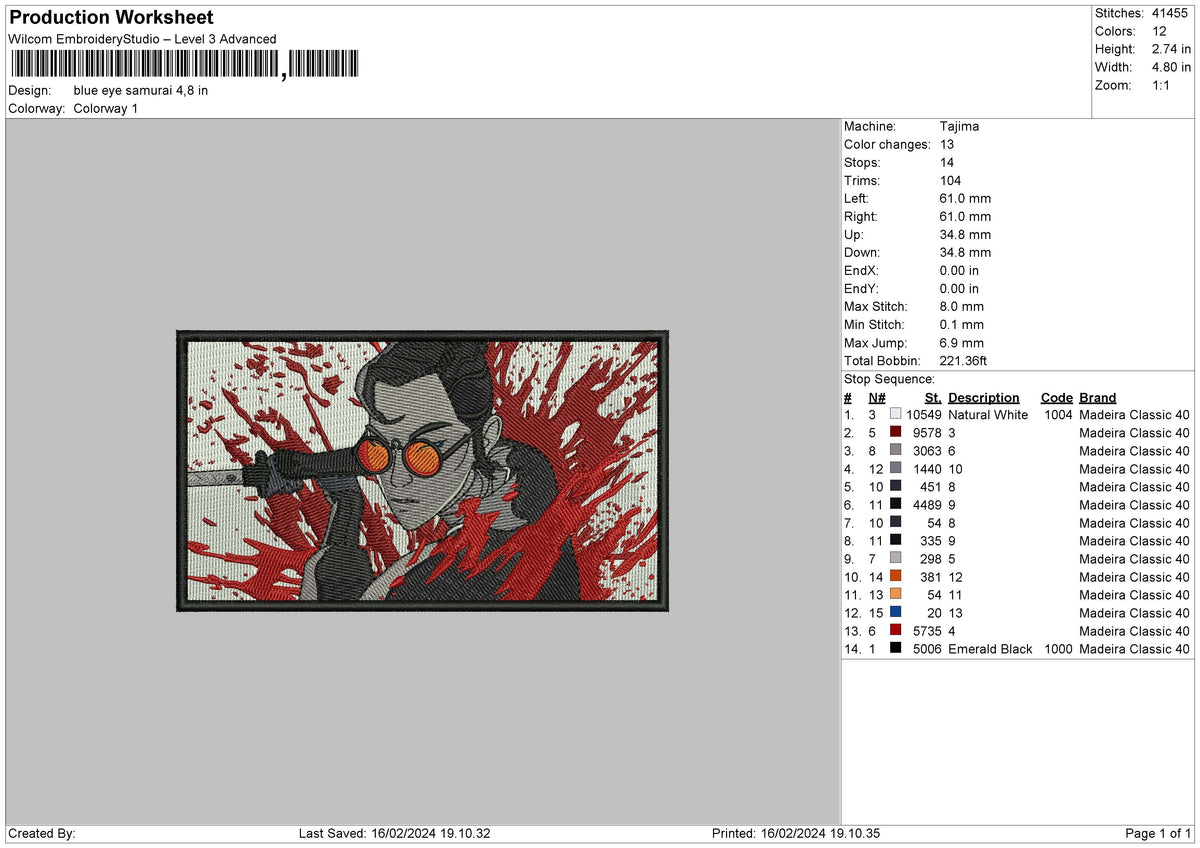Click stitch count 10549 in stop 1

coord(925,415)
